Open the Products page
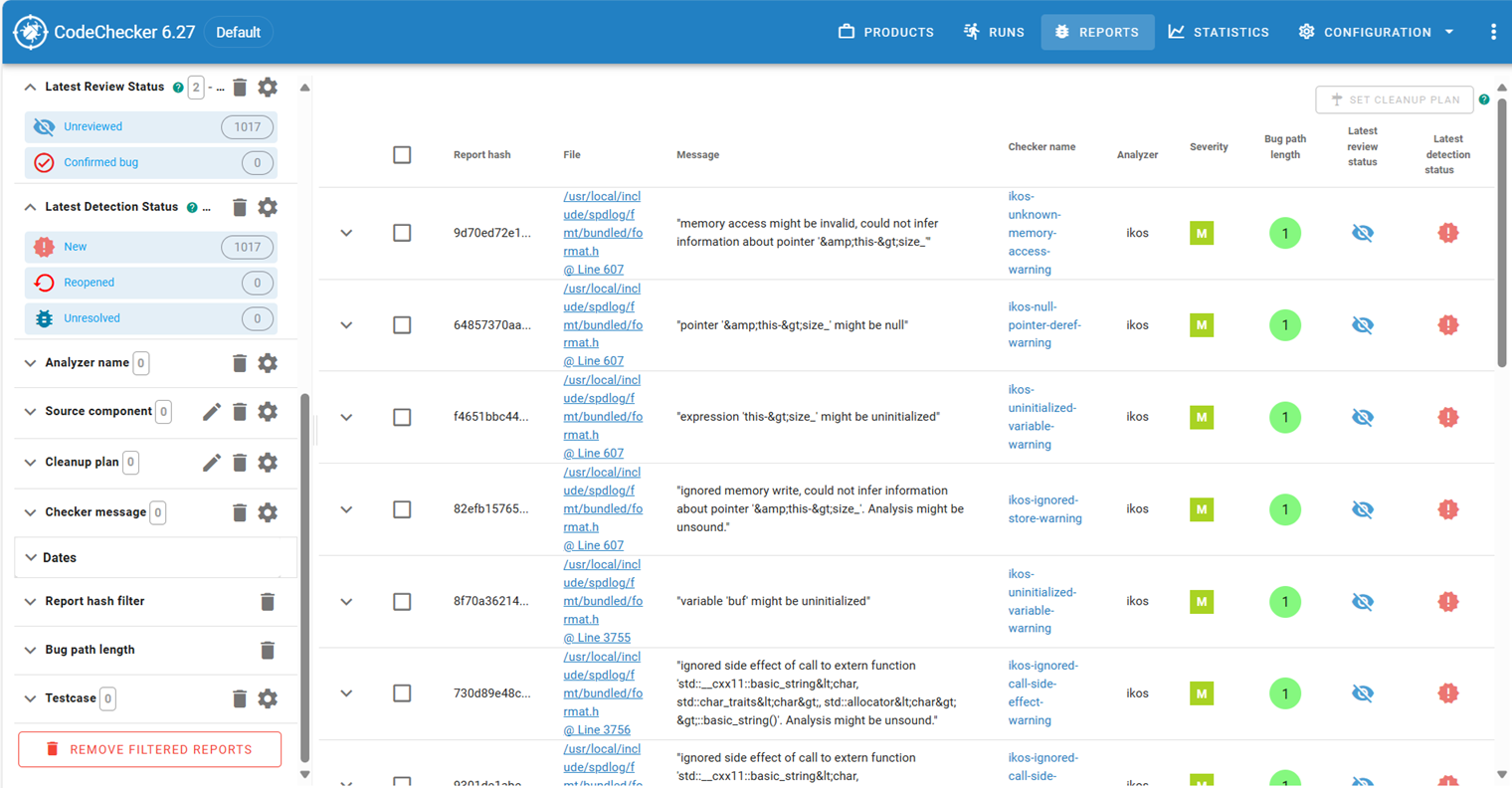 886,32
